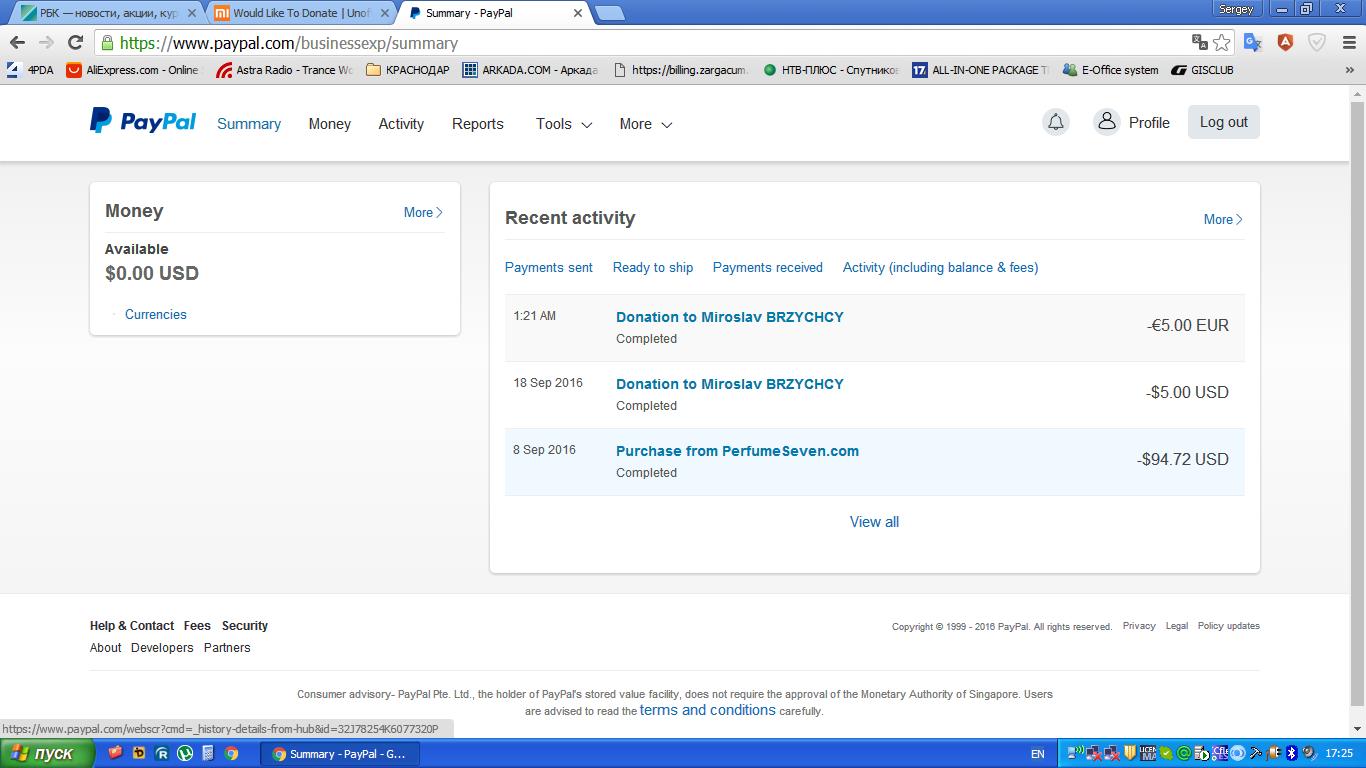Open the 1:21 AM Donation to Miroslav BRZYCHCY

tap(730, 317)
